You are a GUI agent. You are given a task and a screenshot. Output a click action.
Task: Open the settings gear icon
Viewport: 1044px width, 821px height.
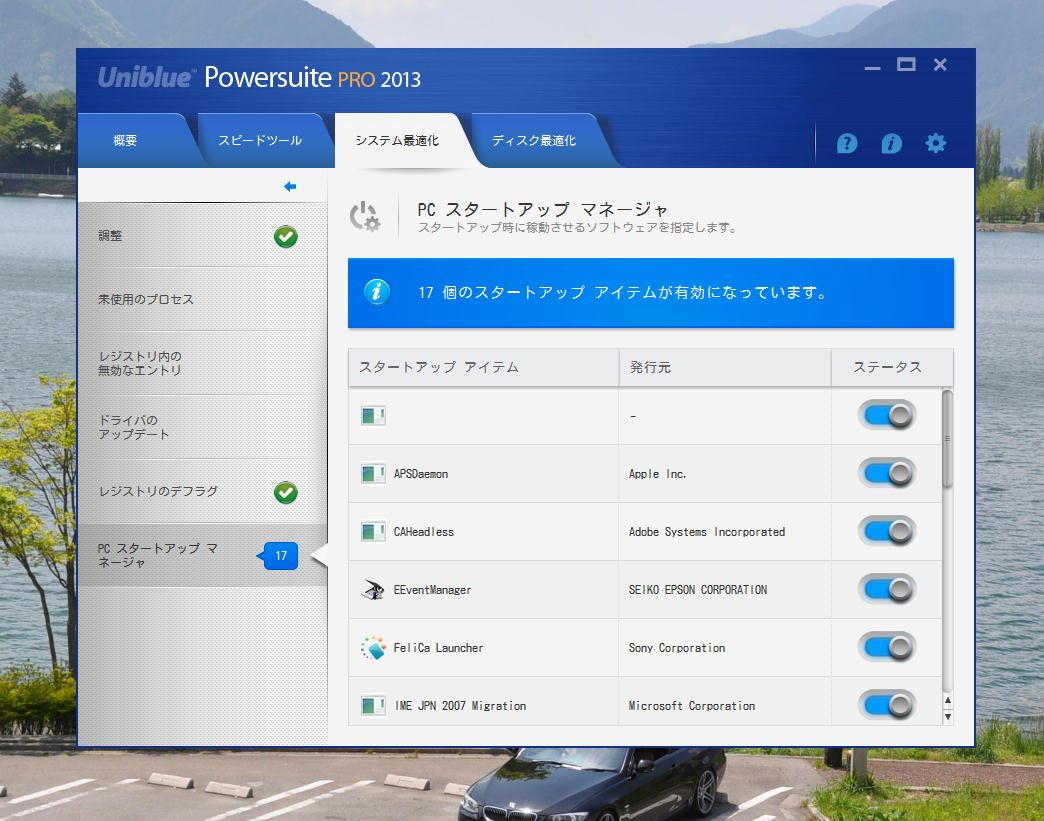935,143
